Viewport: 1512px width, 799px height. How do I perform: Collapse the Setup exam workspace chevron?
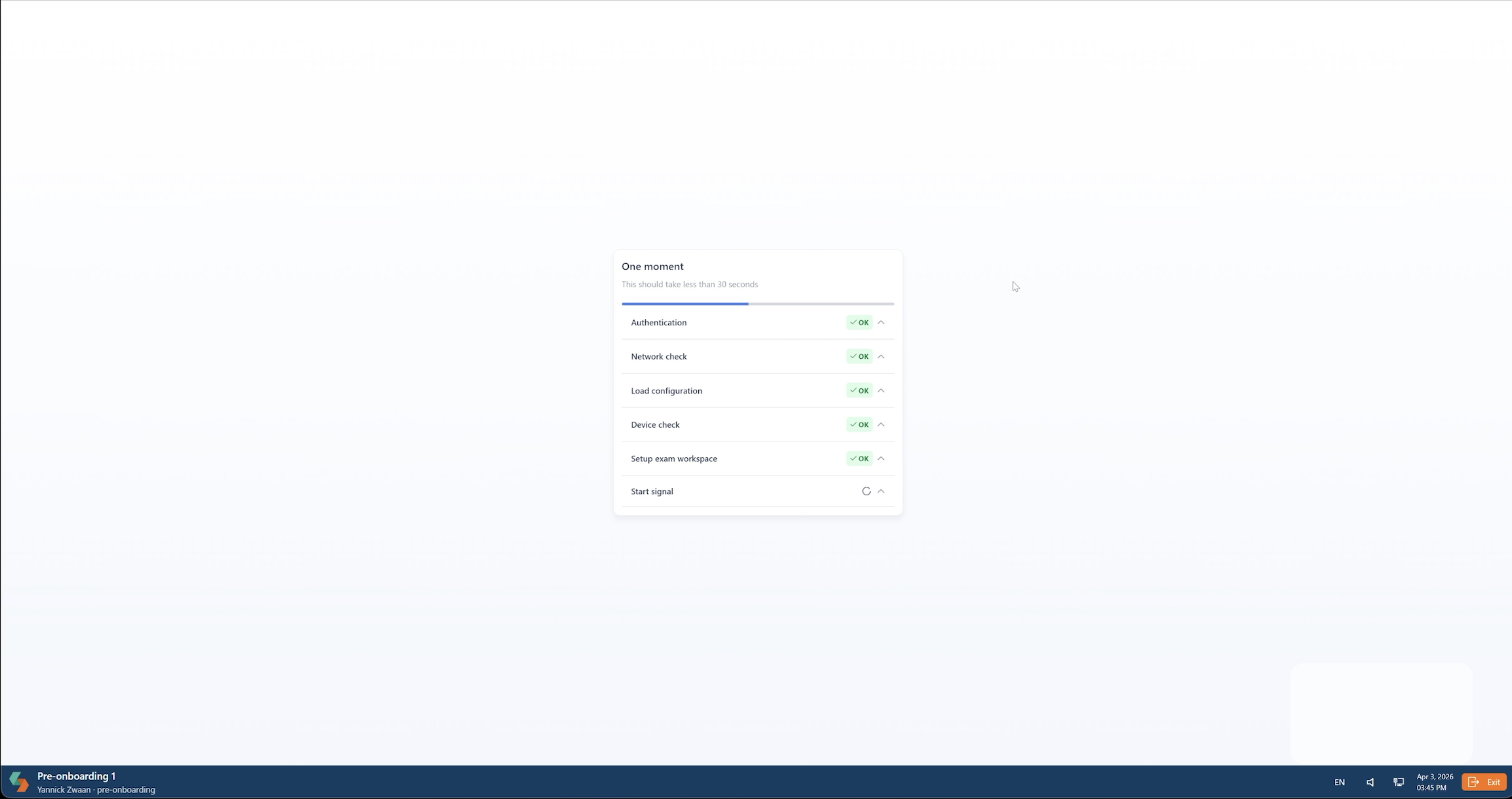[x=881, y=459]
